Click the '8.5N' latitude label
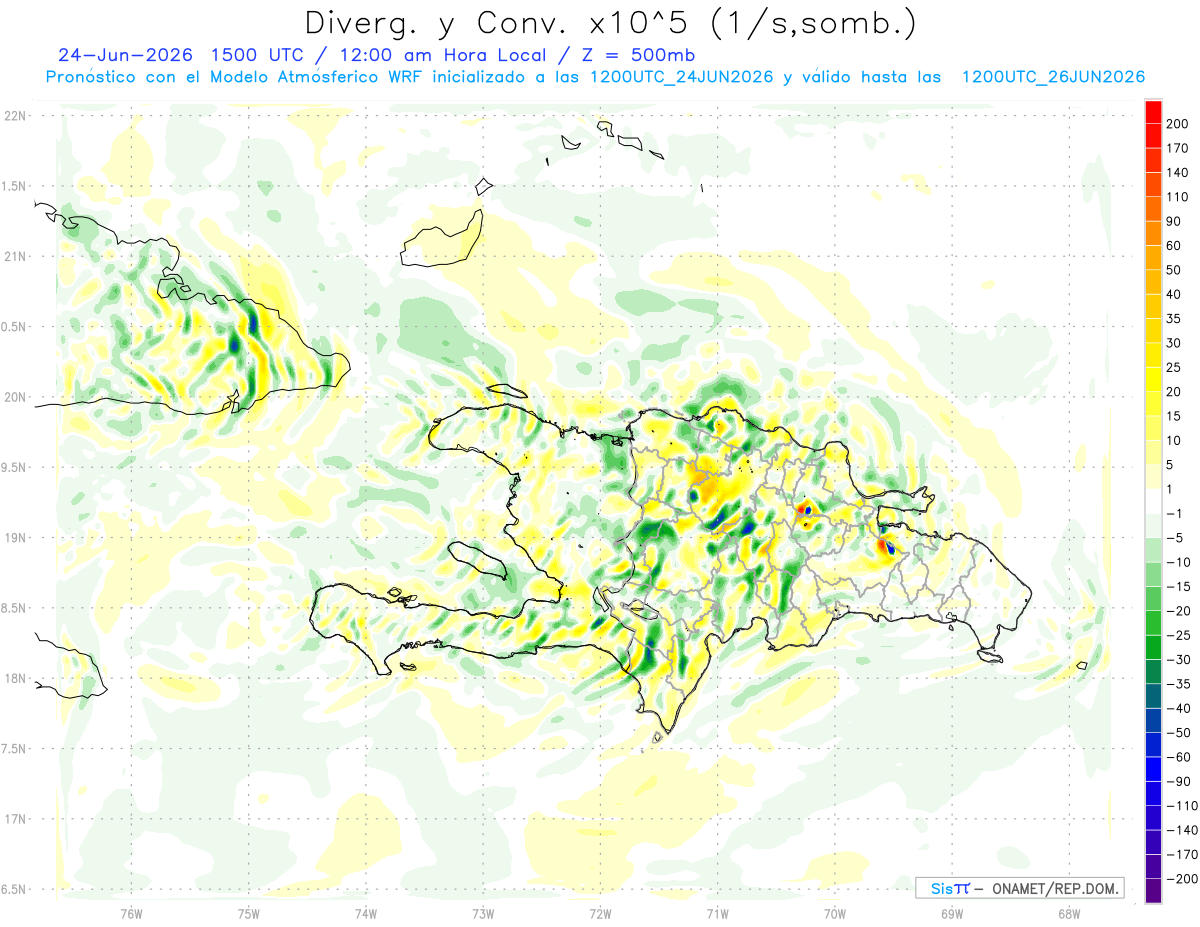This screenshot has height=927, width=1200. click(x=14, y=608)
